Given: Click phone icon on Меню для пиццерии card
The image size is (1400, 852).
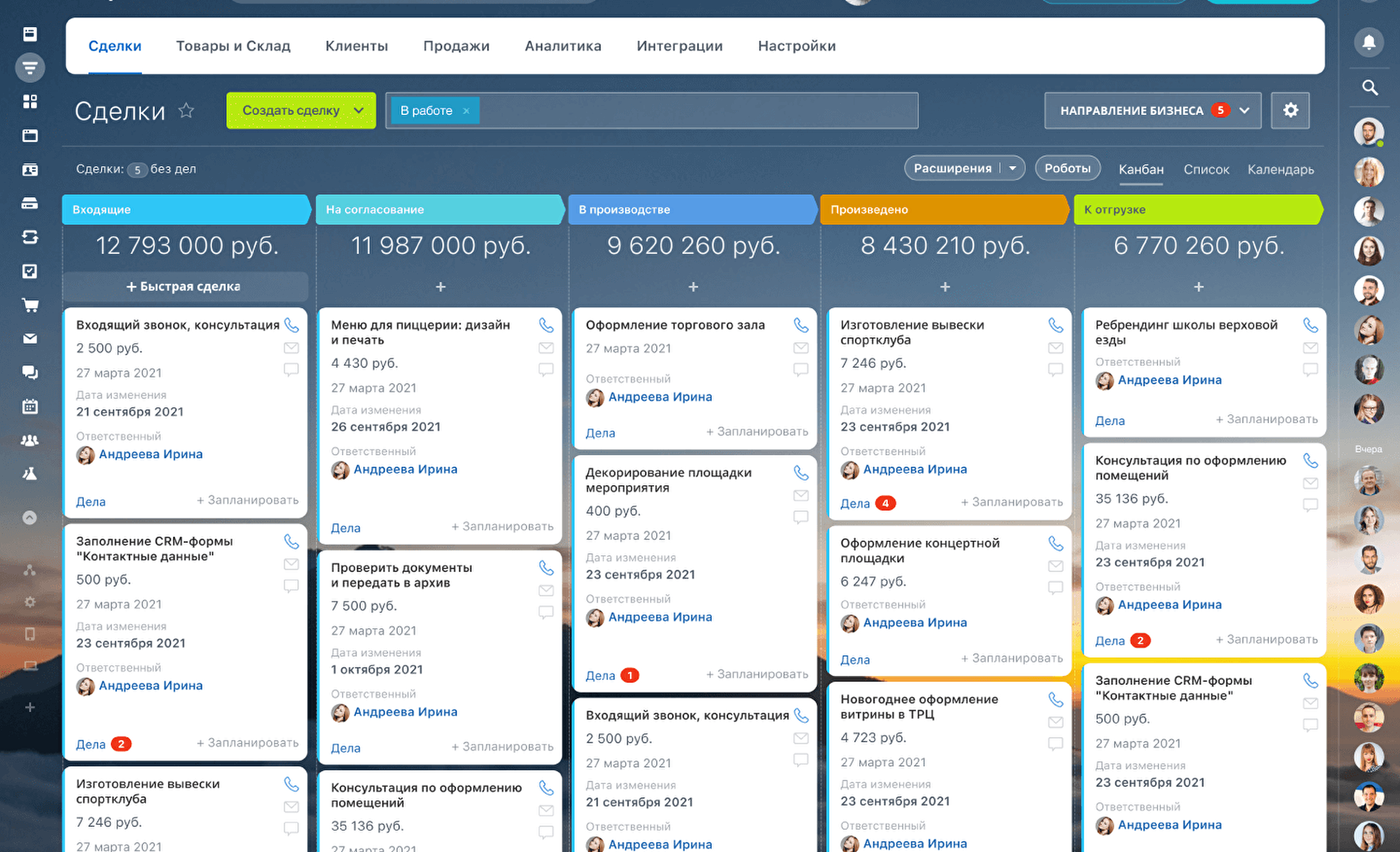Looking at the screenshot, I should [x=546, y=325].
